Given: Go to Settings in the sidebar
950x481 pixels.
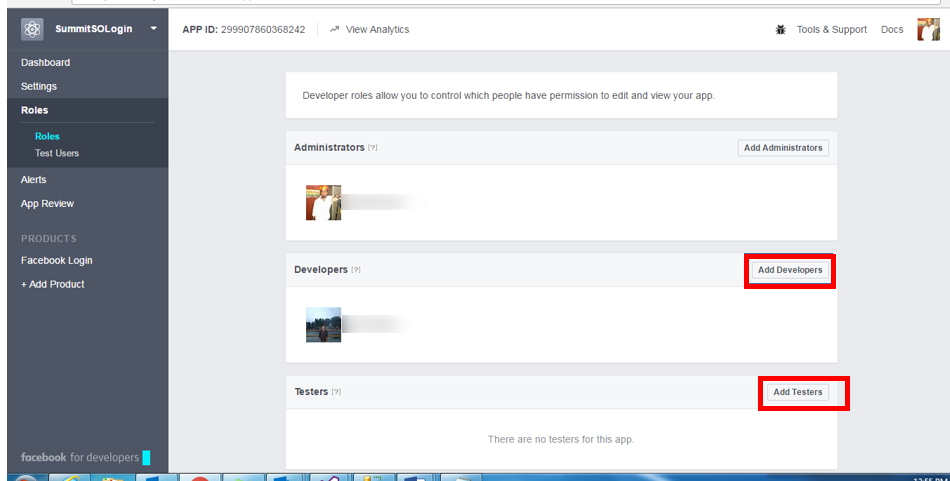Looking at the screenshot, I should coord(39,86).
